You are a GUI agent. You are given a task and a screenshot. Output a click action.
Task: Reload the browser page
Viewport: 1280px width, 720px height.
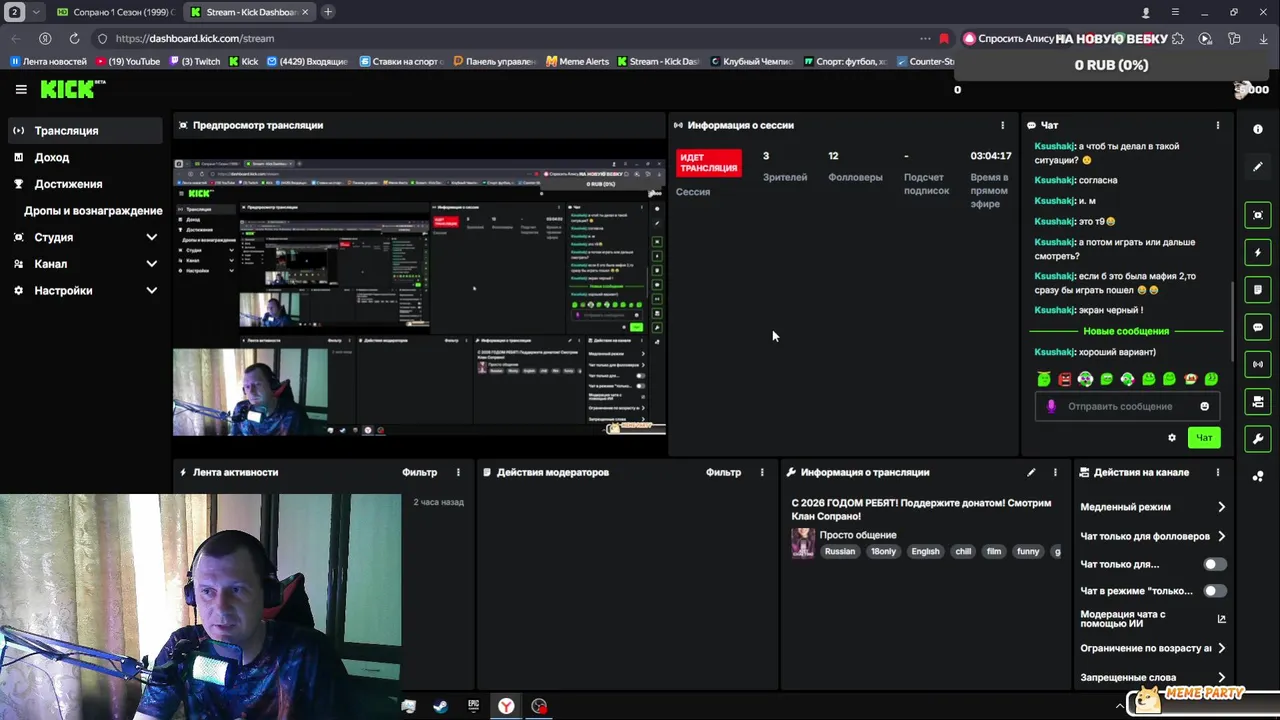pyautogui.click(x=74, y=38)
